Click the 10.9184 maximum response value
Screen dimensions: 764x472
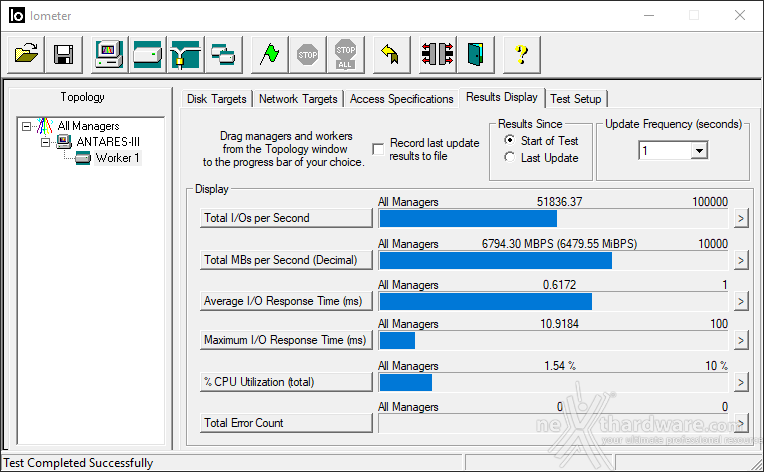[559, 324]
